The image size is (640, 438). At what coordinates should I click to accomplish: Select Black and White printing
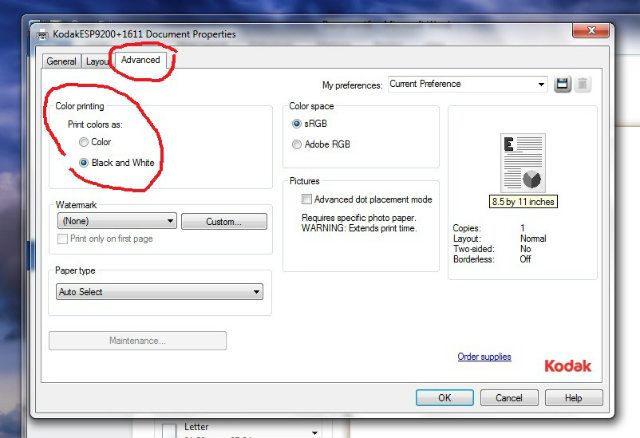tap(84, 163)
